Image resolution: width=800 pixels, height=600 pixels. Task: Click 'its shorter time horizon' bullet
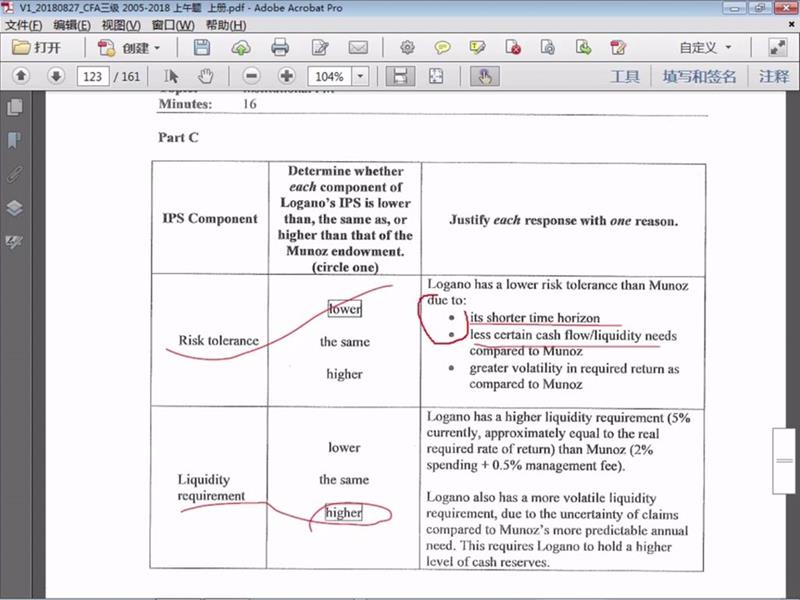point(535,318)
